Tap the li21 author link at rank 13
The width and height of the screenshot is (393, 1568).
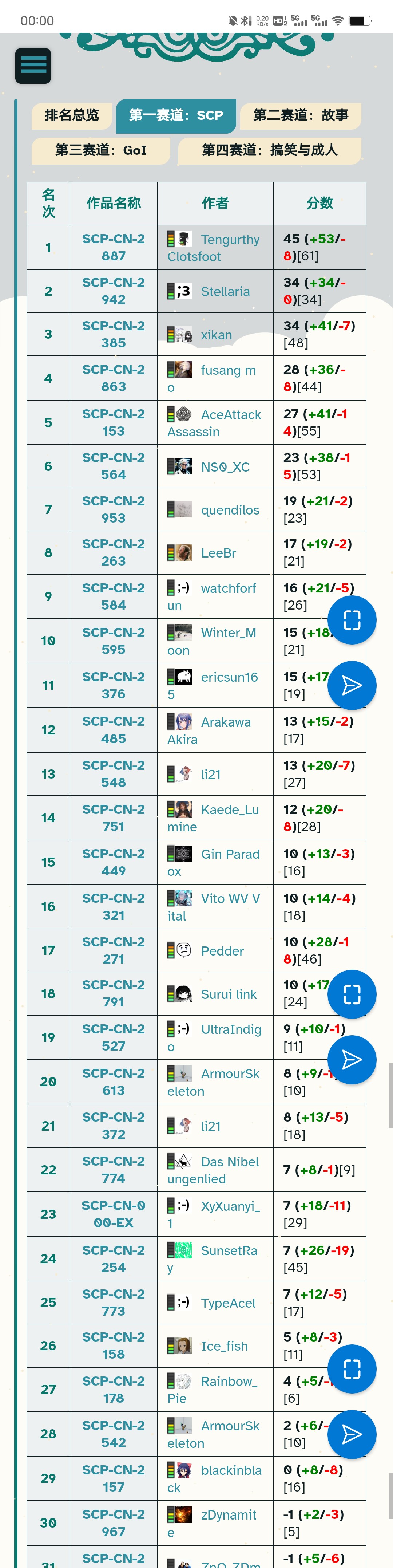tap(211, 774)
